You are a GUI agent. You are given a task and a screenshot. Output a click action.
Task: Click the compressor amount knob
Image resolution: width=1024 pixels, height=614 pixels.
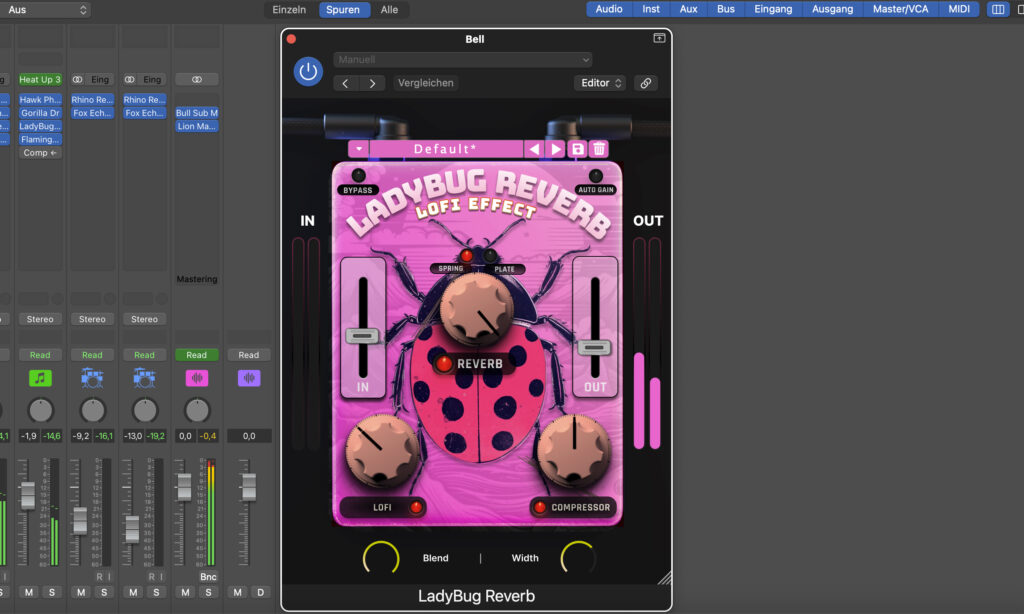[573, 451]
